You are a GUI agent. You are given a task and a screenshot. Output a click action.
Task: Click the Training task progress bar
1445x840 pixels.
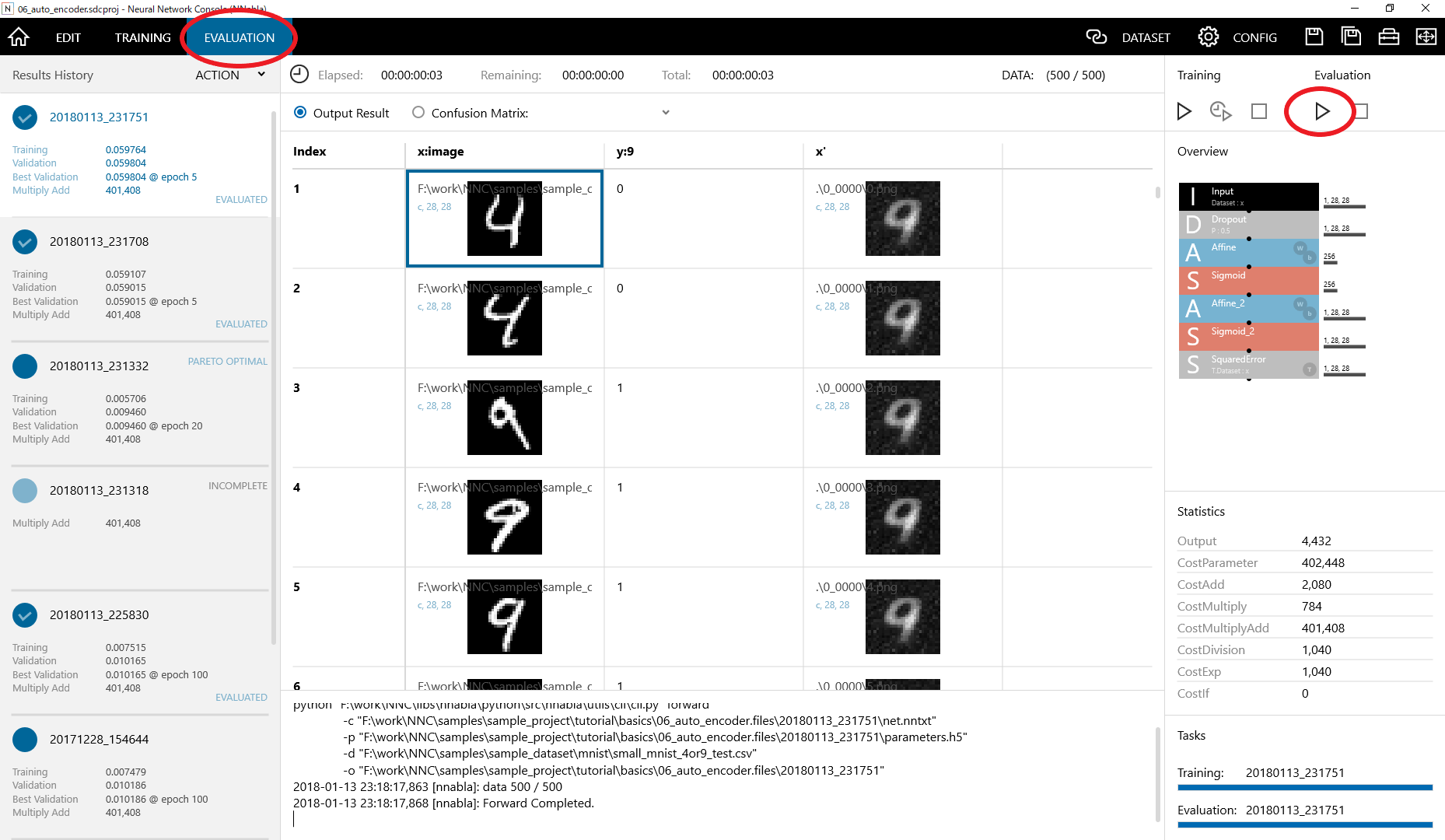(1305, 788)
